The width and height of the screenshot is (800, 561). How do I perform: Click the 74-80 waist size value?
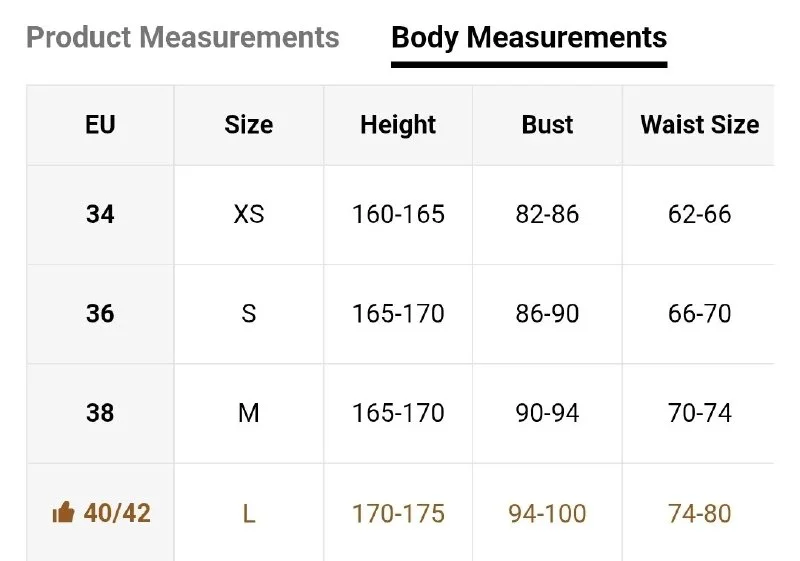point(699,514)
